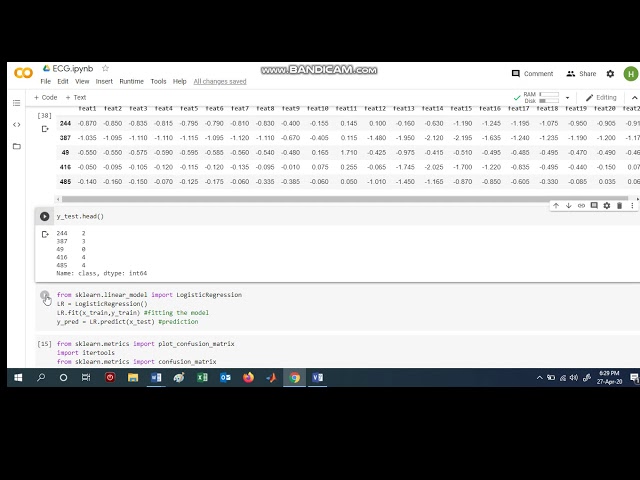Click the Share button
Screen dimensions: 640x480
coord(581,73)
